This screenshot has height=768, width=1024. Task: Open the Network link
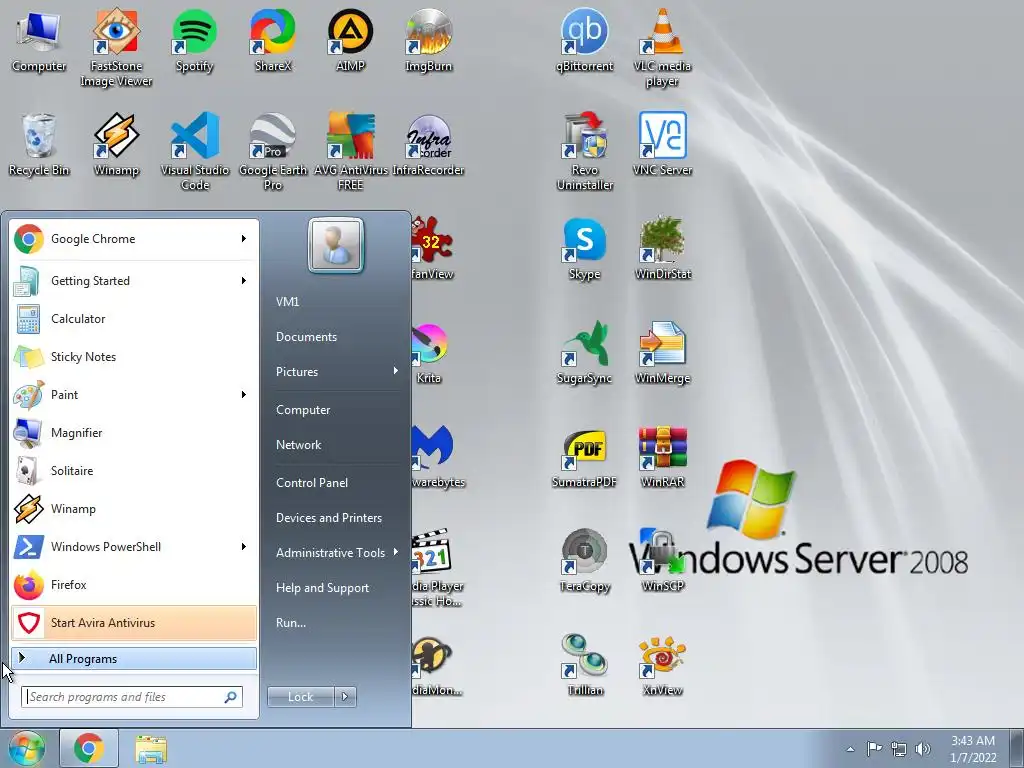coord(298,445)
